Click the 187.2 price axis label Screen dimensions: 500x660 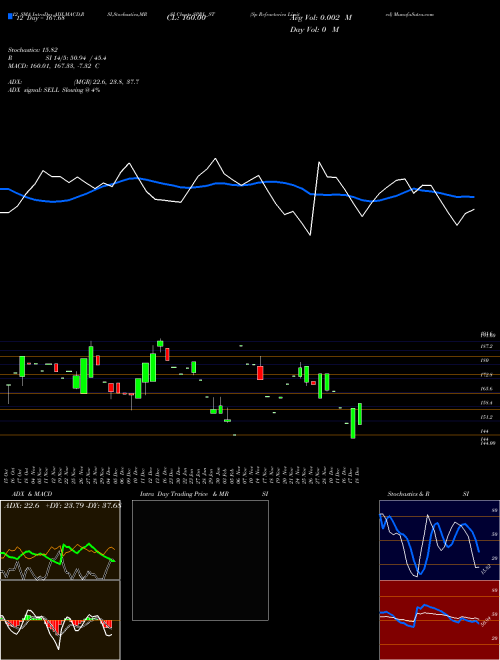[x=485, y=346]
